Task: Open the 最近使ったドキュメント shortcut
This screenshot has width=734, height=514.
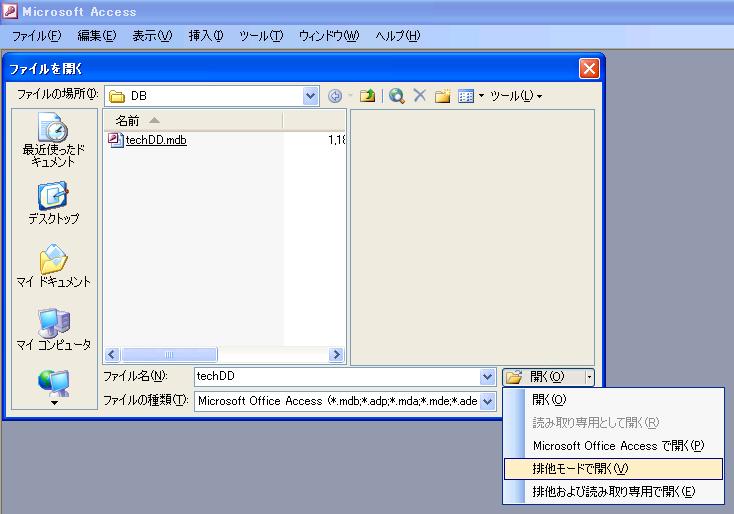Action: pos(53,140)
